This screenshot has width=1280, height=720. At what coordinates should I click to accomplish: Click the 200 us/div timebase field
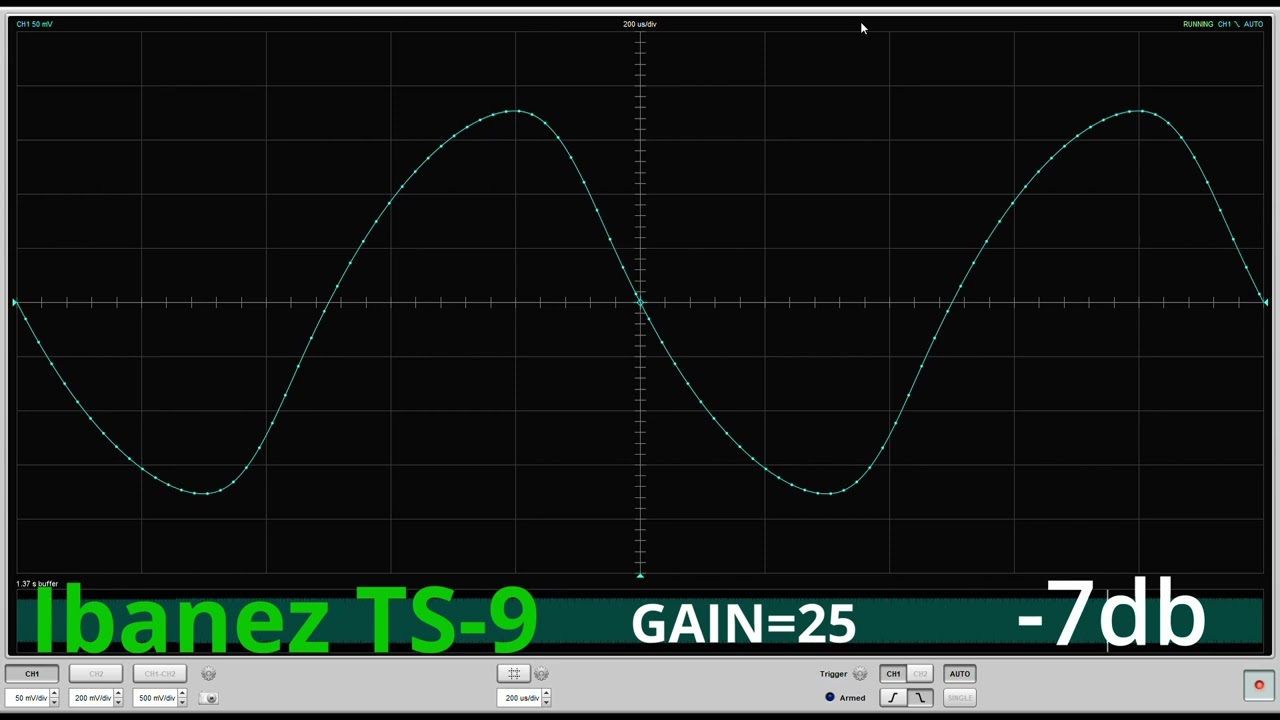coord(519,698)
